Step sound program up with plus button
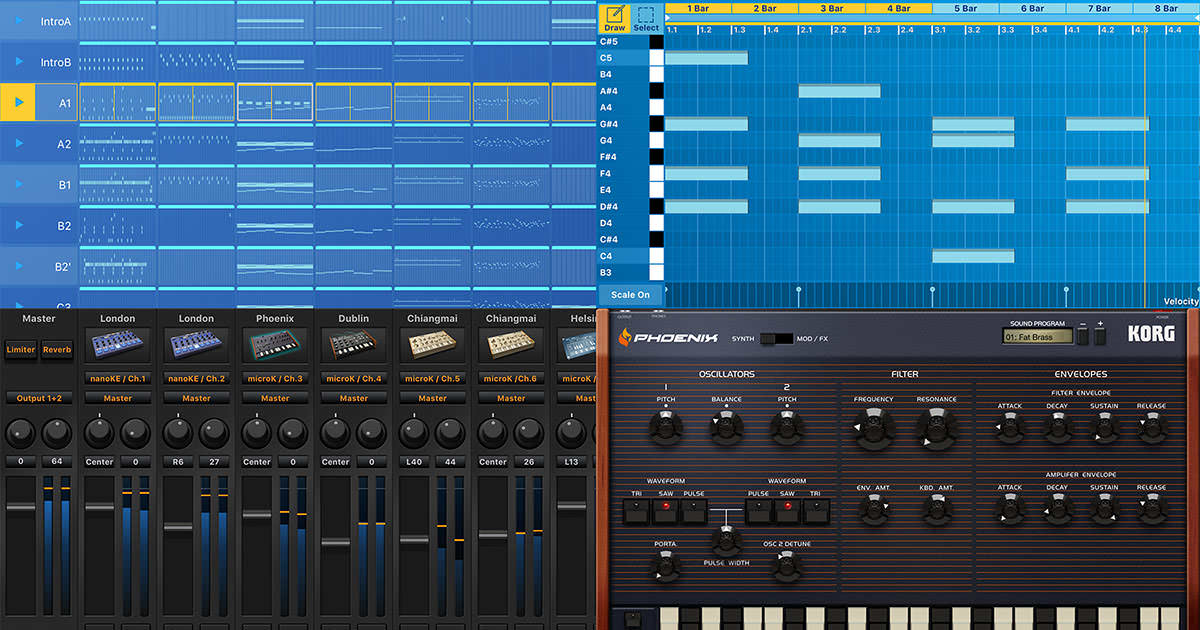1200x630 pixels. click(1100, 337)
